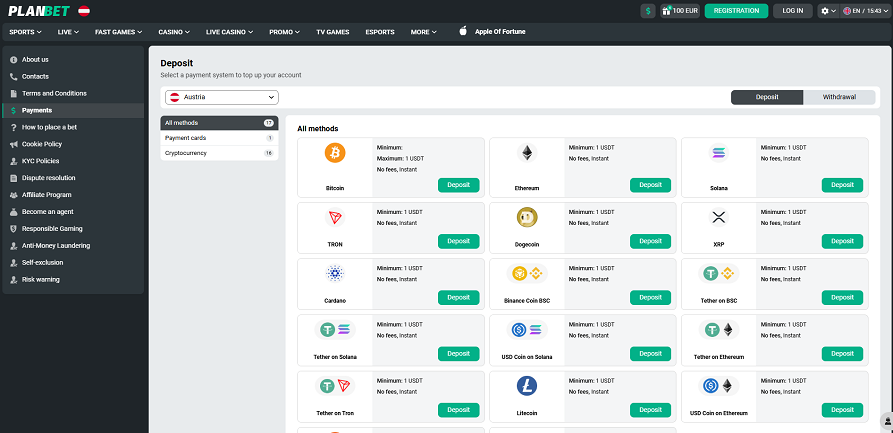
Task: Open Self-exclusion page
Action: pyautogui.click(x=73, y=263)
